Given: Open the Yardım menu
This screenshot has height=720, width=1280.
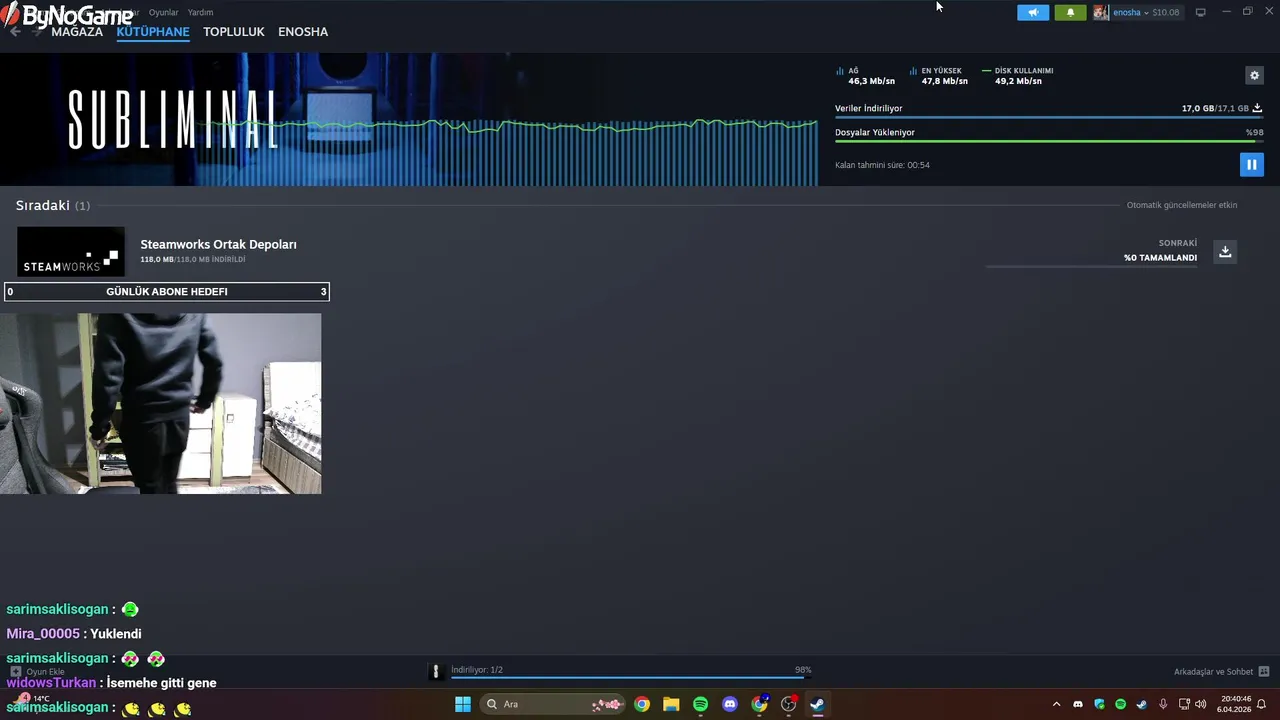Looking at the screenshot, I should pyautogui.click(x=200, y=12).
